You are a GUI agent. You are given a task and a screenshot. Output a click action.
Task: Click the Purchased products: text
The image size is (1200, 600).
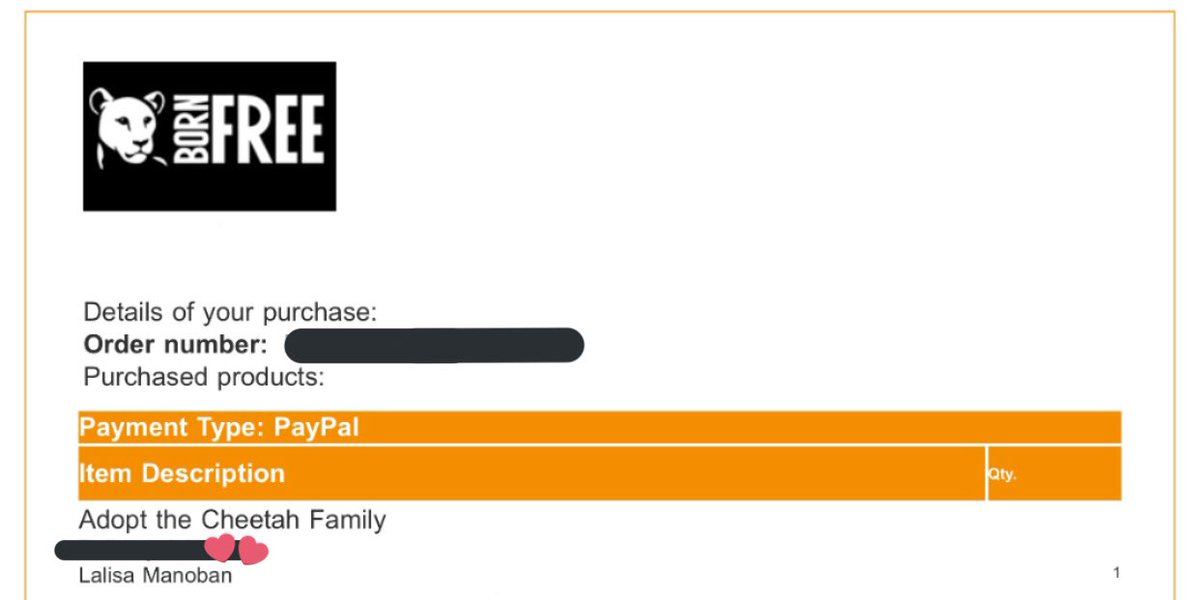204,377
